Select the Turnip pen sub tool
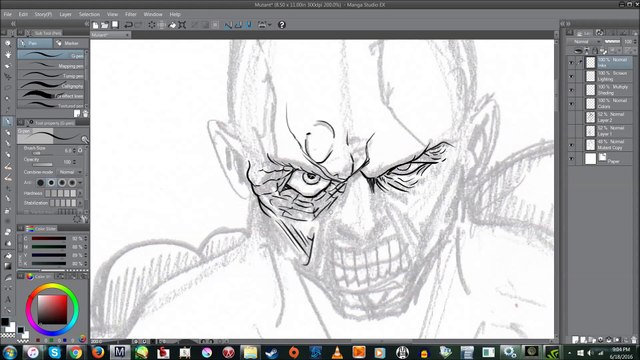The height and width of the screenshot is (360, 640). coord(51,76)
